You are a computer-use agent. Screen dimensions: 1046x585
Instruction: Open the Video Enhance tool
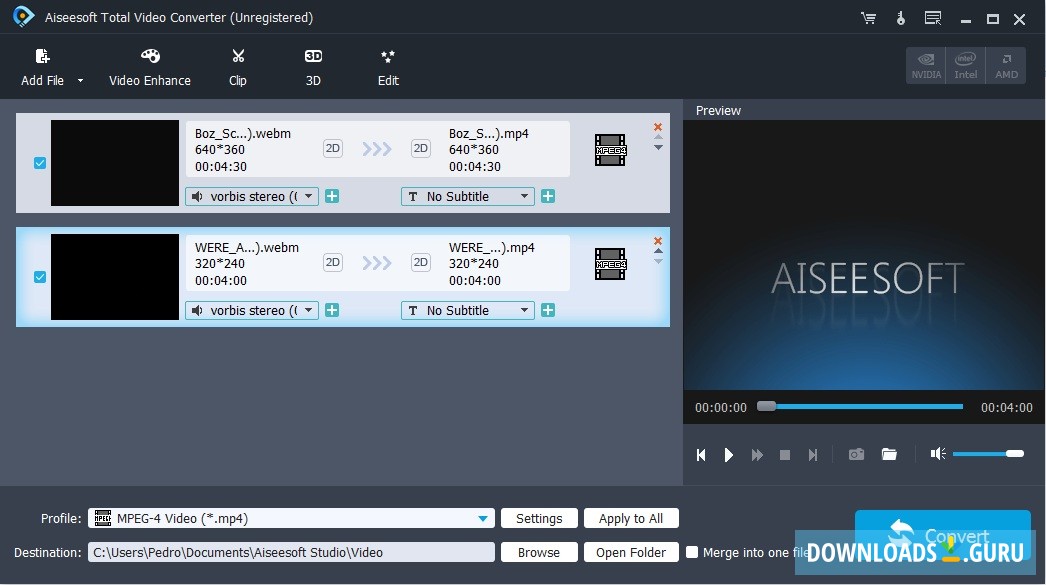pyautogui.click(x=150, y=67)
